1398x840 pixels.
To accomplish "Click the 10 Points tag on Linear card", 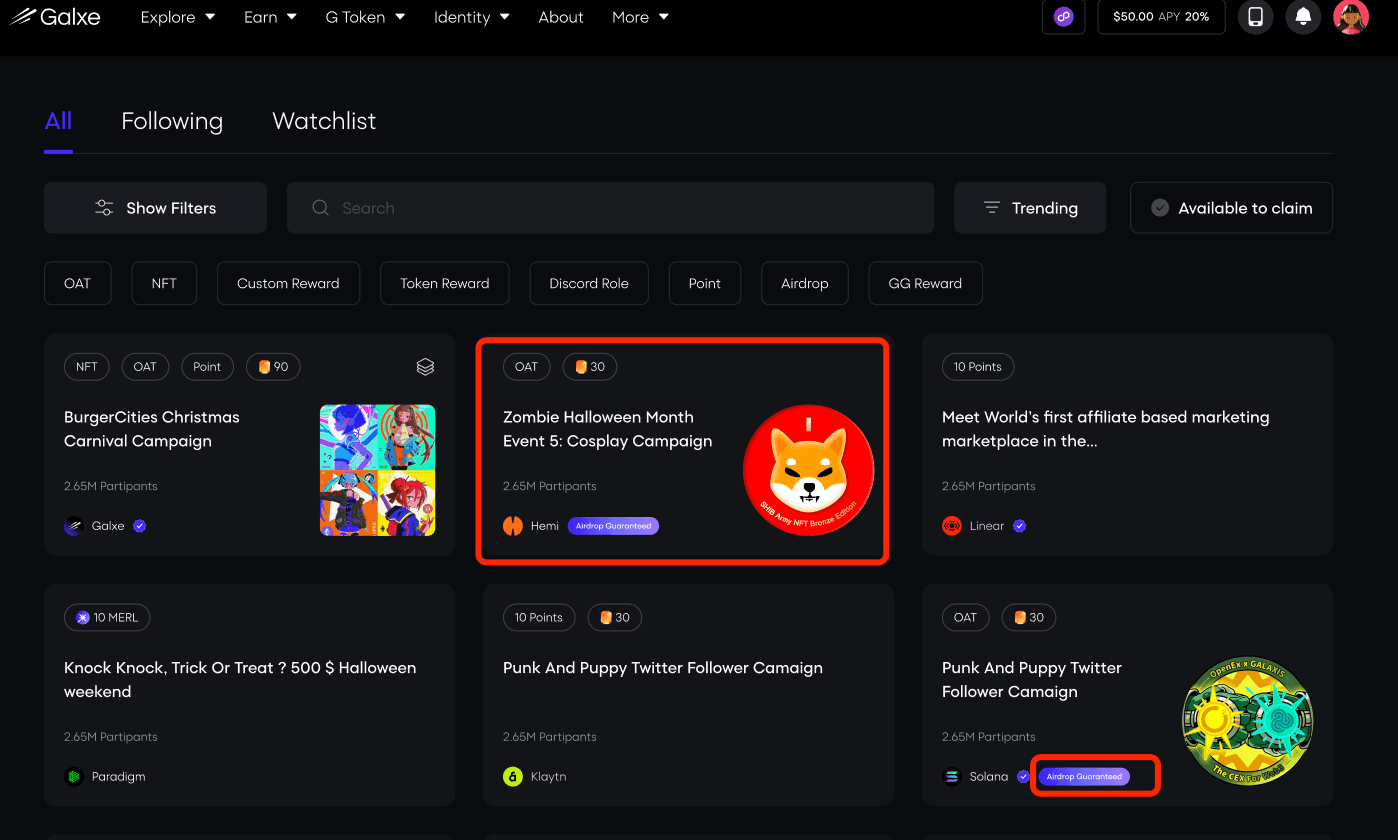I will [x=978, y=367].
